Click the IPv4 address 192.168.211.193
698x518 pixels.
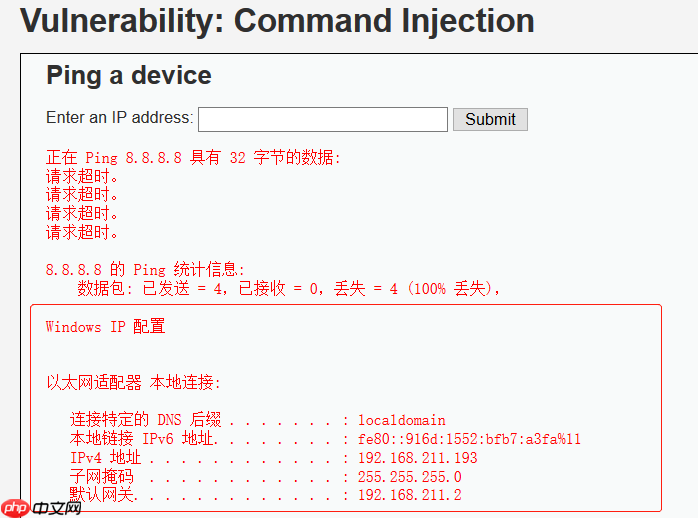(x=417, y=458)
